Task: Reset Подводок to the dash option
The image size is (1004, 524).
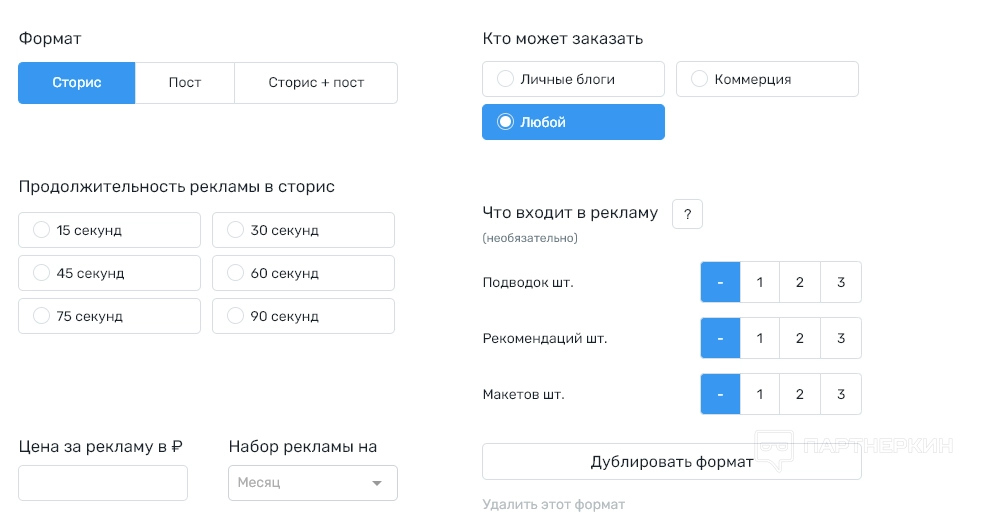Action: 720,282
